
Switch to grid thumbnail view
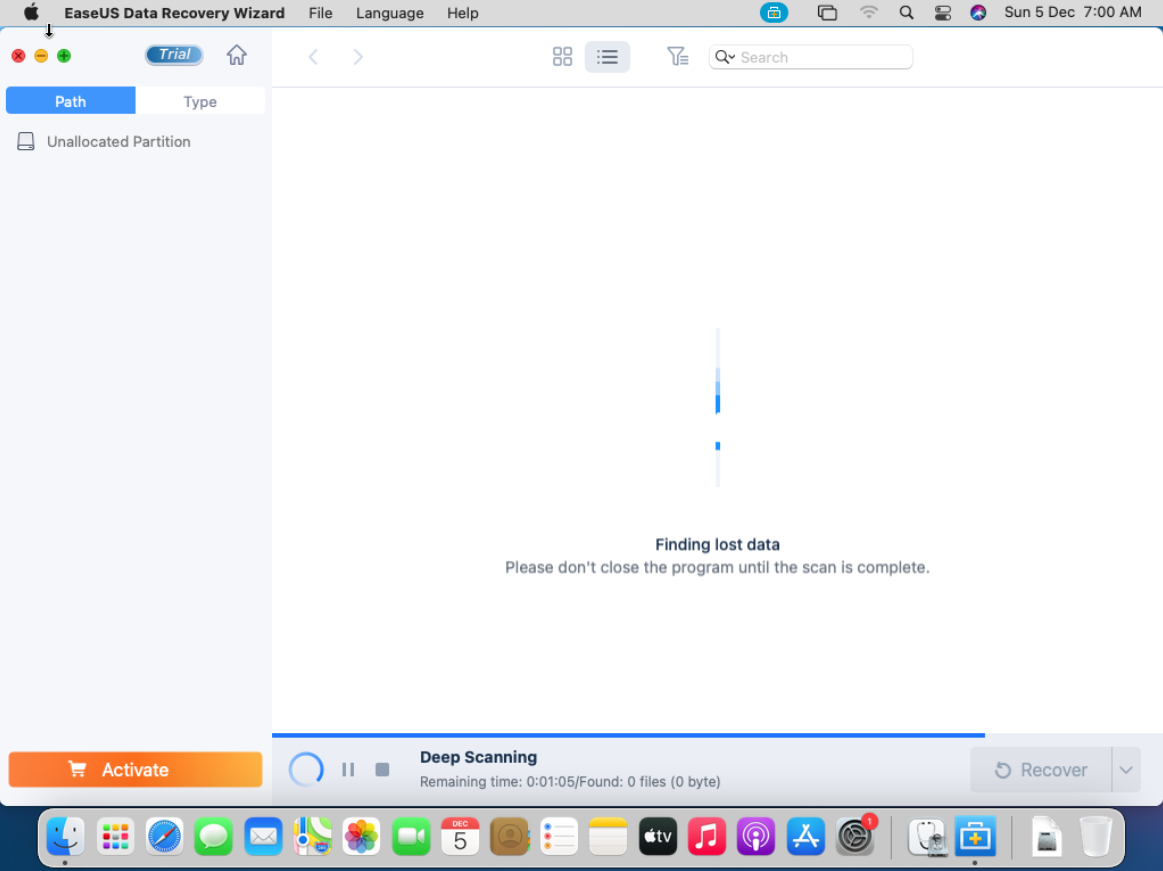[x=562, y=57]
